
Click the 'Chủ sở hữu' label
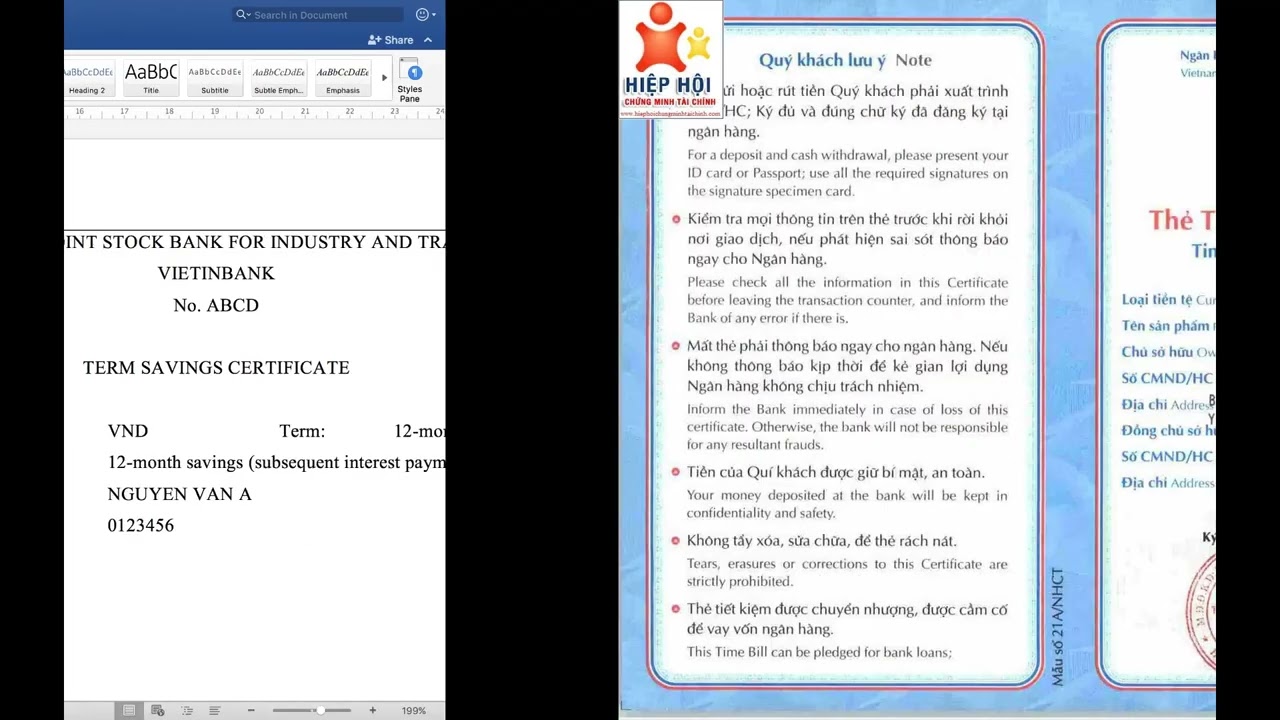click(1157, 351)
